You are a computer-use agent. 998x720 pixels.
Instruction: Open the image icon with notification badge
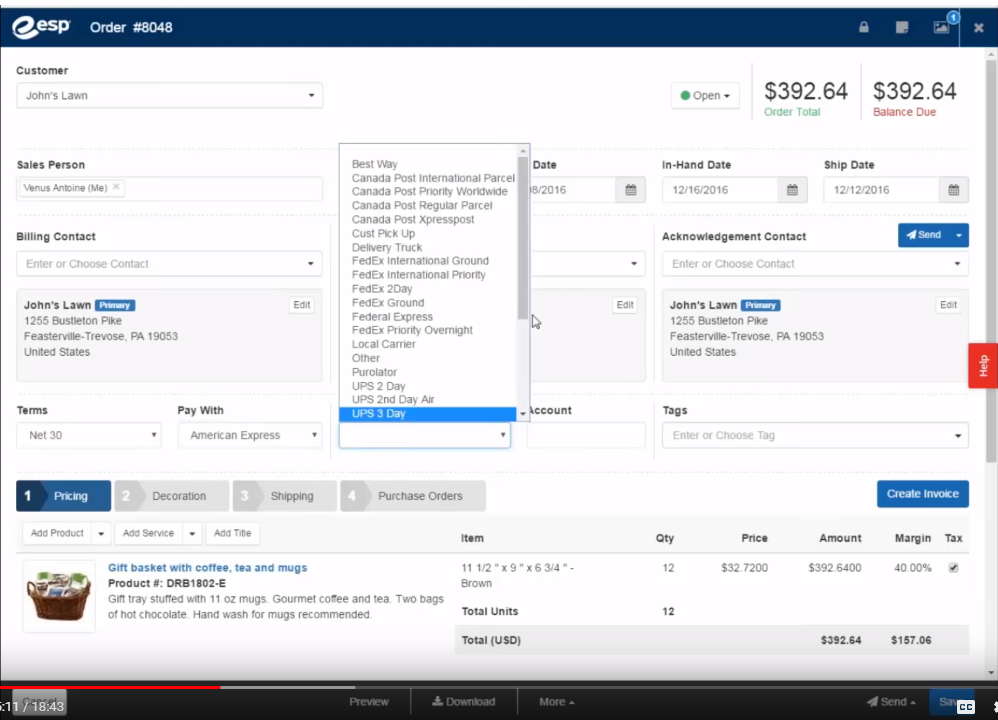click(941, 27)
